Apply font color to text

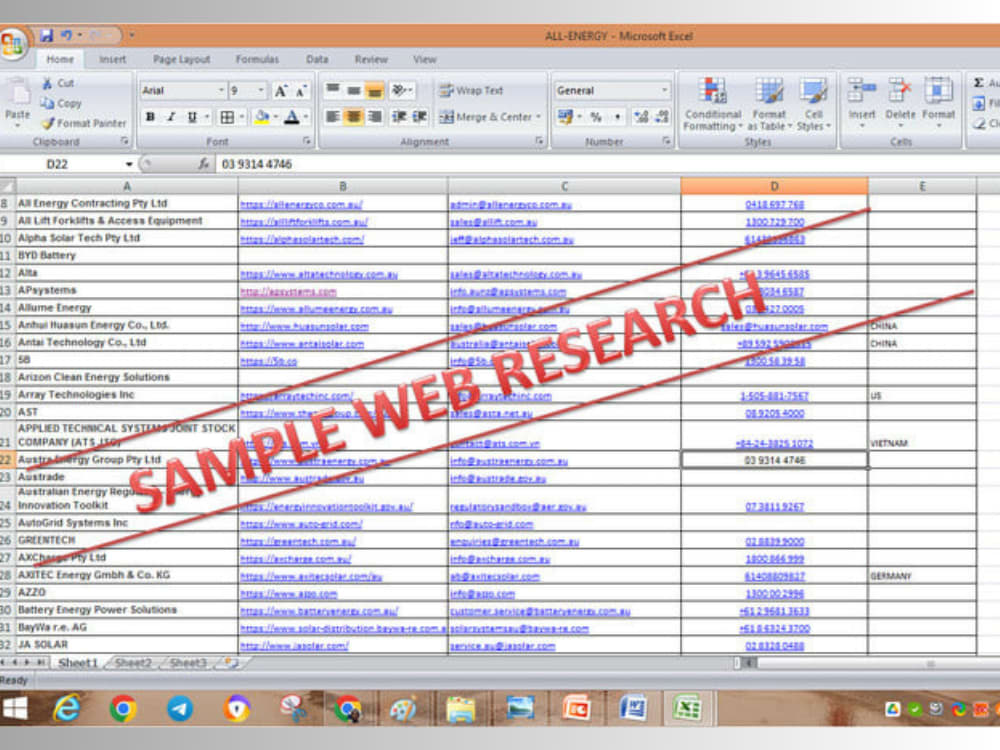(x=291, y=117)
